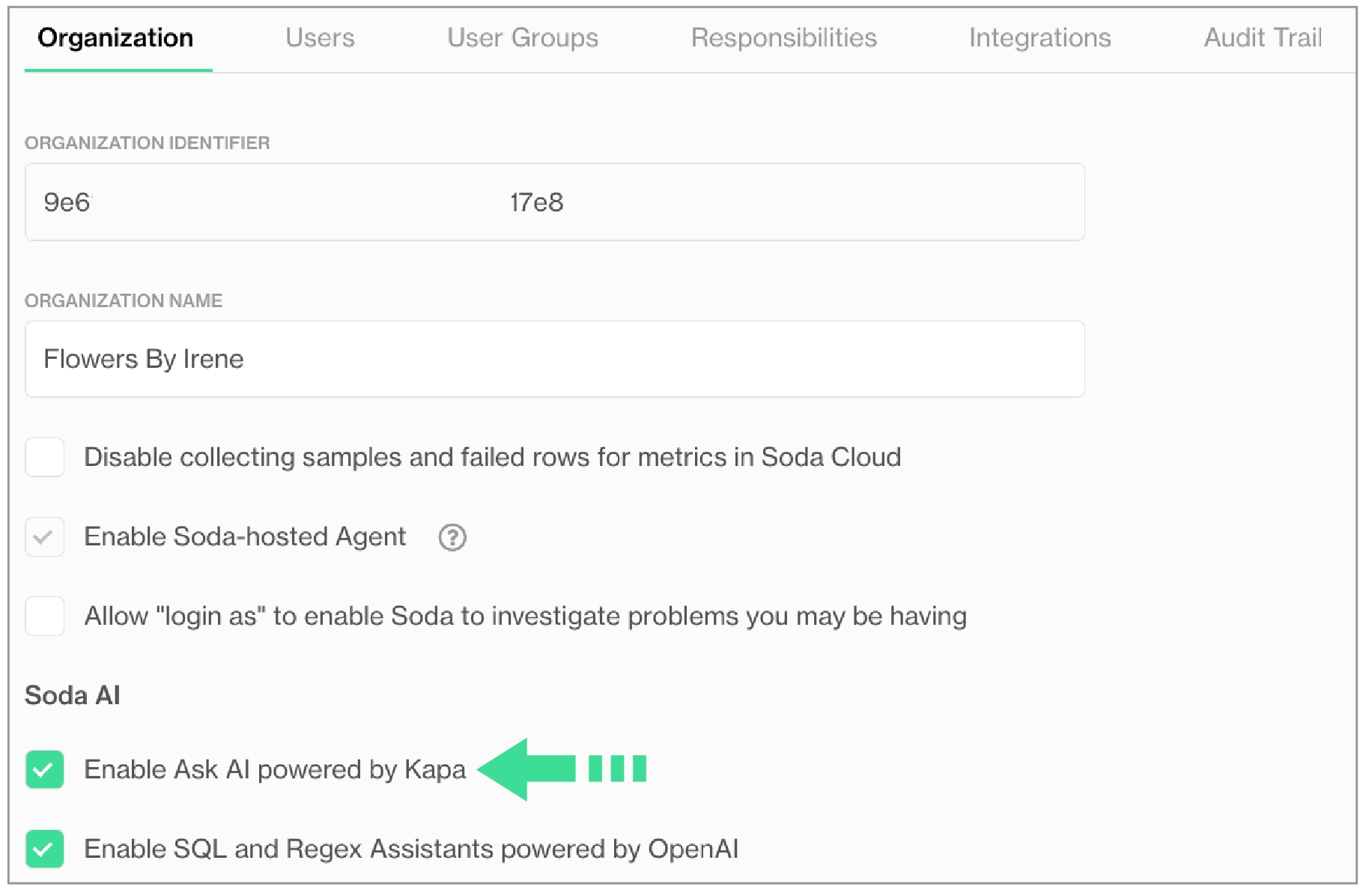Open the User Groups tab
Screen dimensions: 1372x893
522,38
